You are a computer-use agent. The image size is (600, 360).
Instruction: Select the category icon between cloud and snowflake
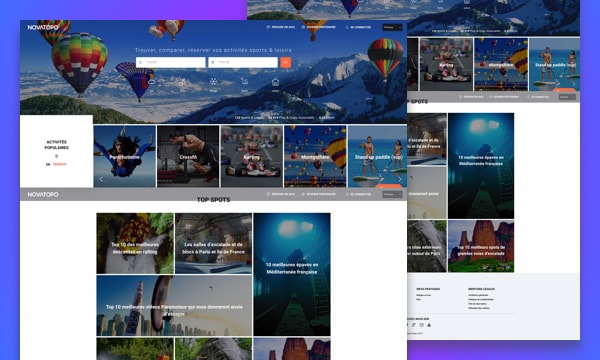point(182,81)
